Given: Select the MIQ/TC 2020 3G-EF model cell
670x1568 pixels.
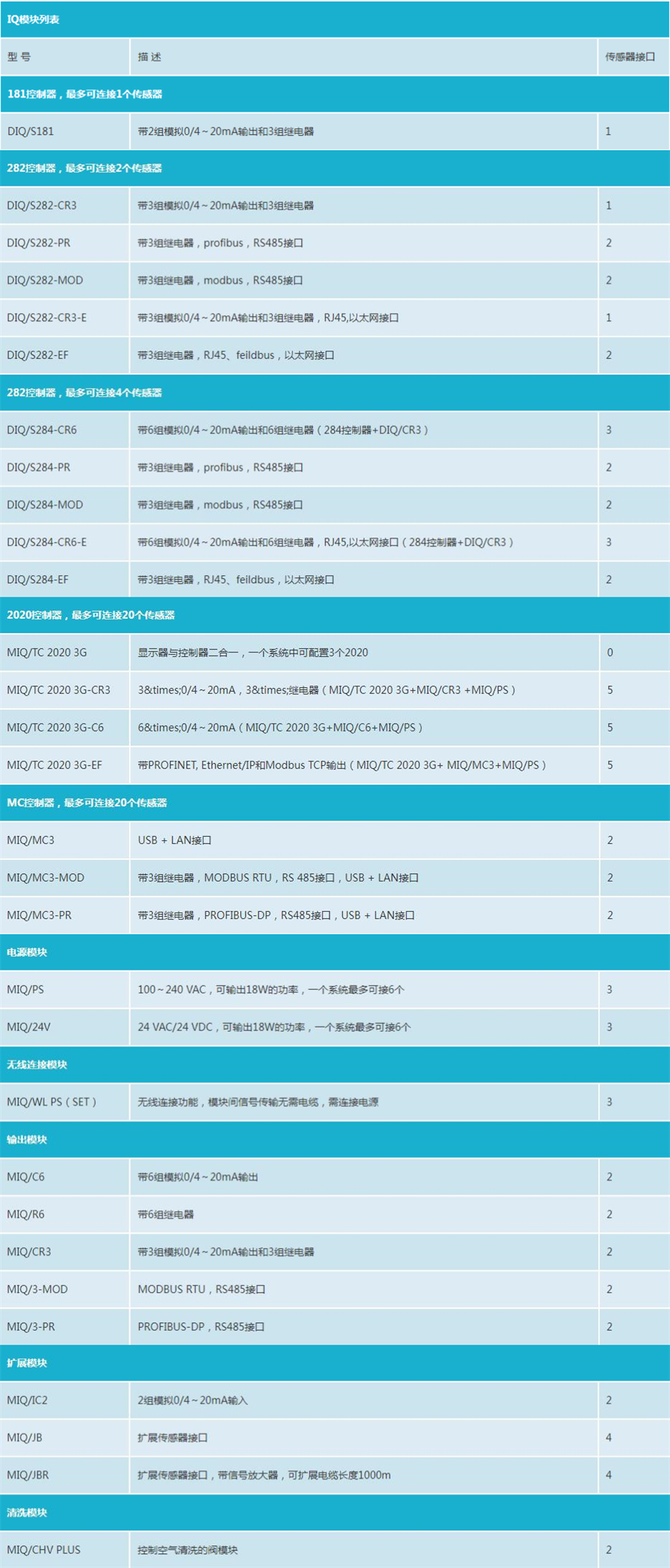Looking at the screenshot, I should coord(55,765).
